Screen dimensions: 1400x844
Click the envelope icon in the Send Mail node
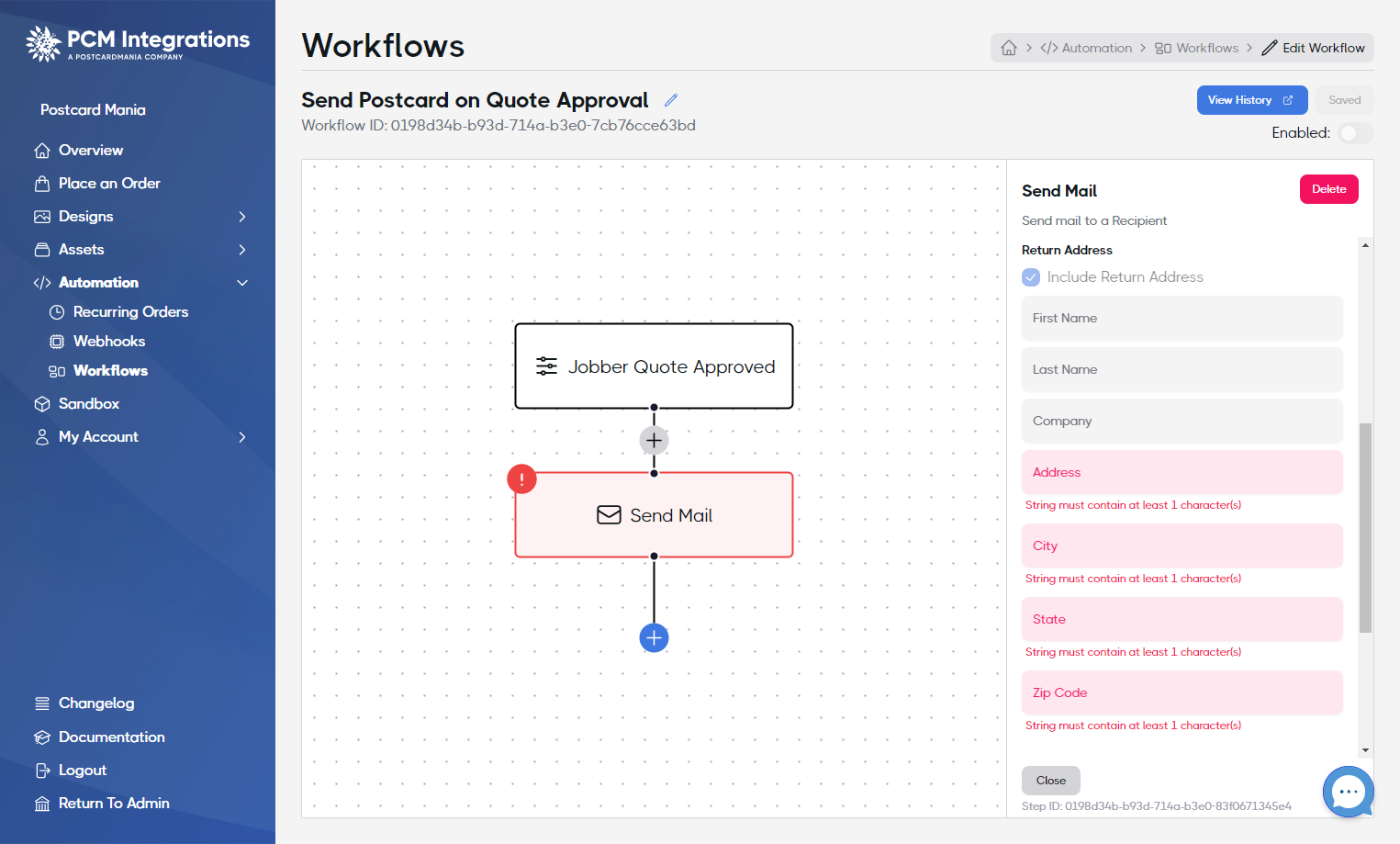point(609,515)
